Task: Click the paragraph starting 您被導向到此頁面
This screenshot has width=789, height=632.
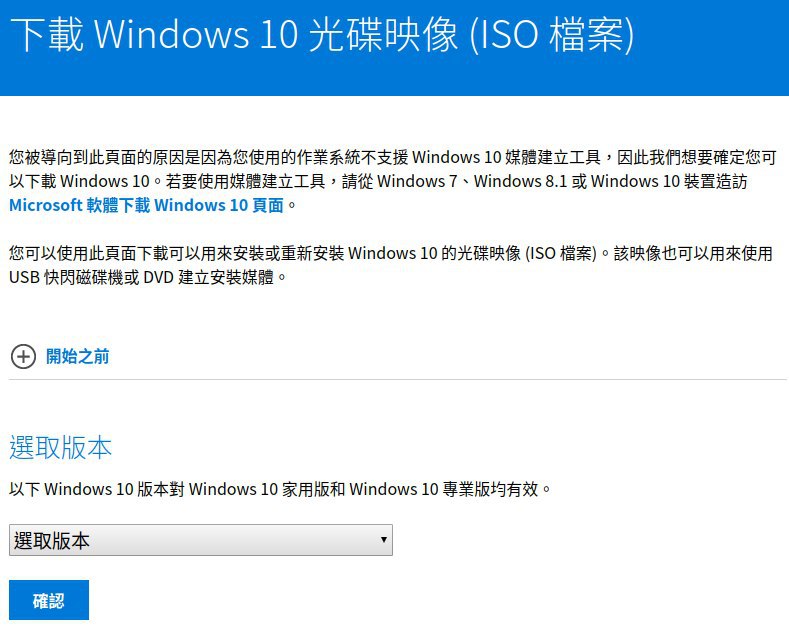Action: tap(392, 181)
